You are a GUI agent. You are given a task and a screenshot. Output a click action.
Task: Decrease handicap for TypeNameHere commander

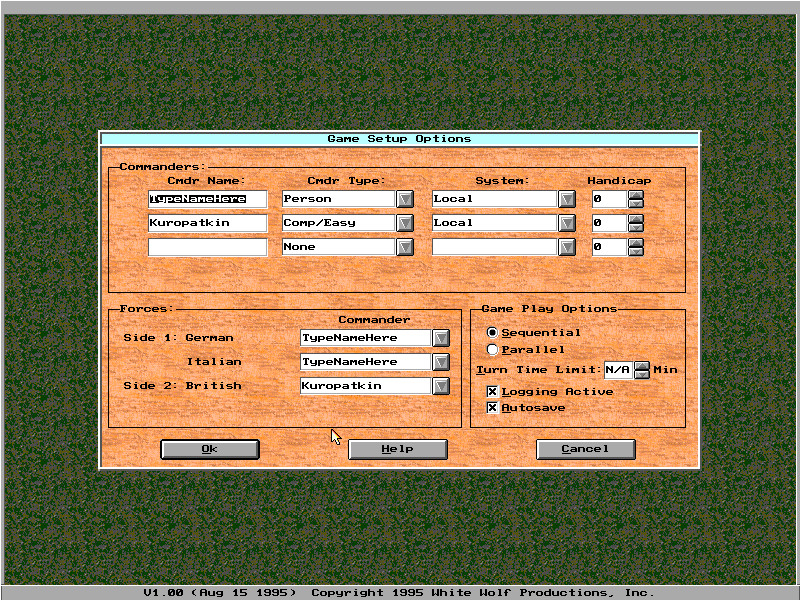(x=636, y=203)
